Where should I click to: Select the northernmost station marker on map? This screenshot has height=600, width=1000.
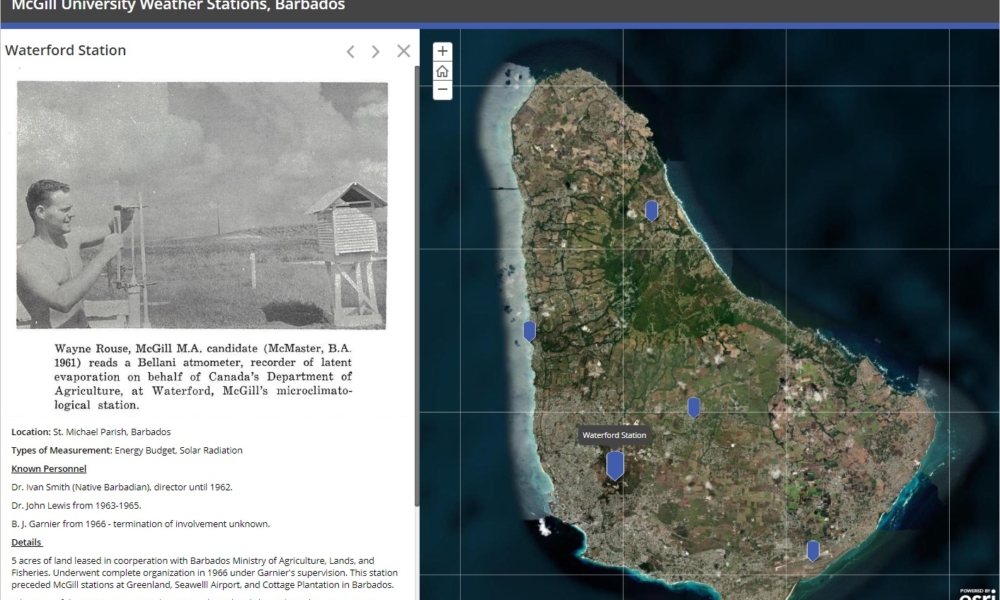point(651,210)
